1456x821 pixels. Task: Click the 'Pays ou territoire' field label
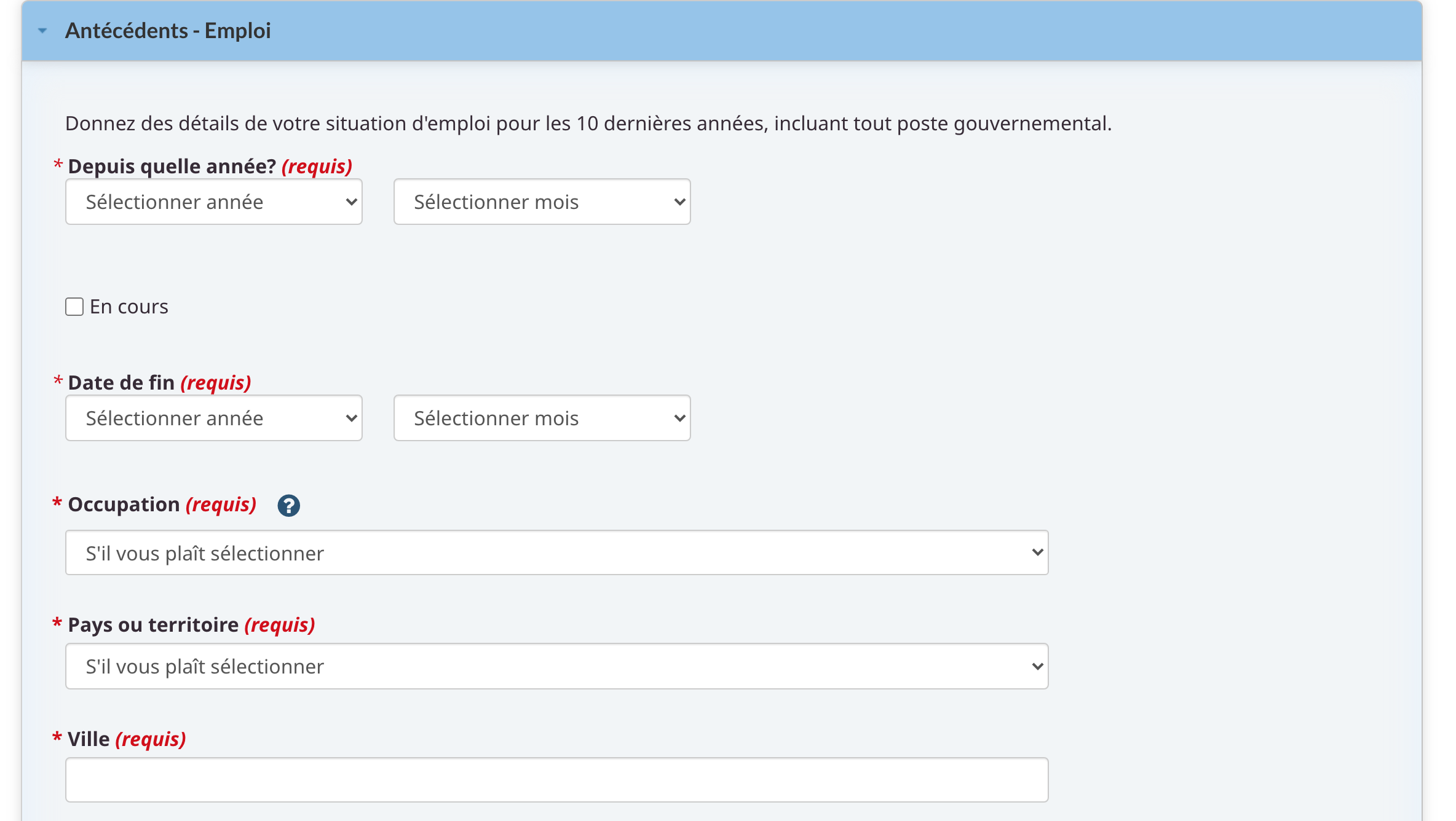click(x=153, y=625)
